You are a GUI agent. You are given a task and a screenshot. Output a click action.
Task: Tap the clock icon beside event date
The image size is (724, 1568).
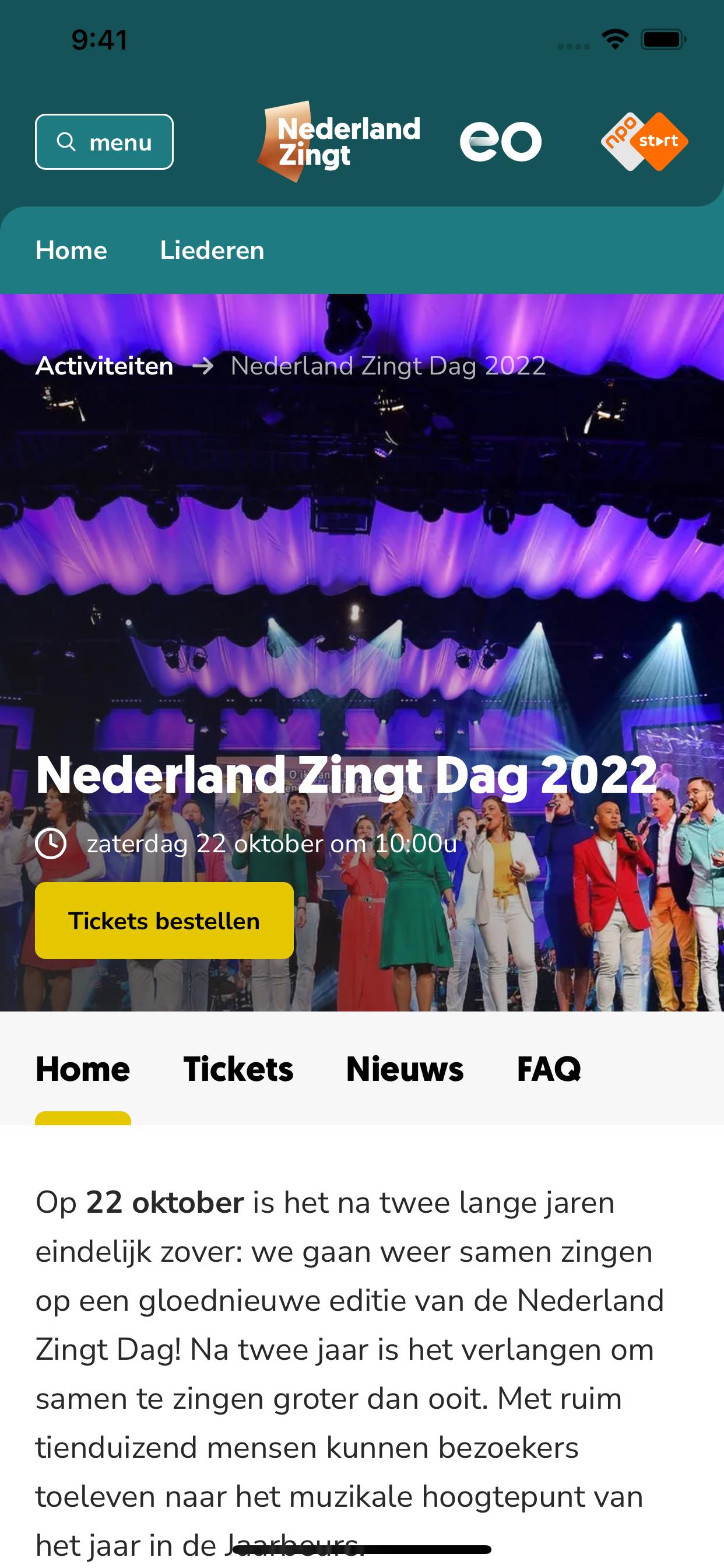(51, 843)
